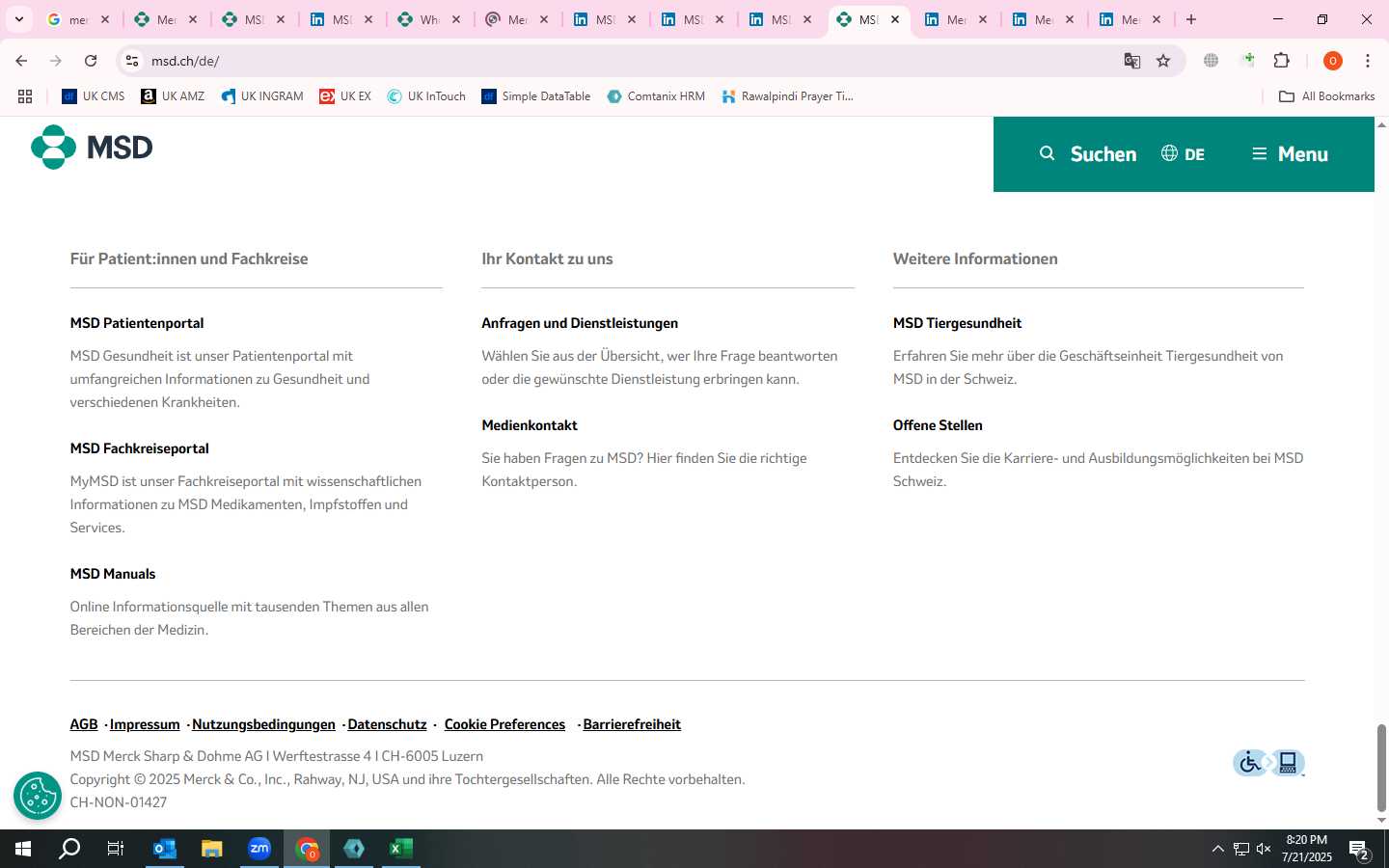Open the orange profile avatar

point(1333,61)
